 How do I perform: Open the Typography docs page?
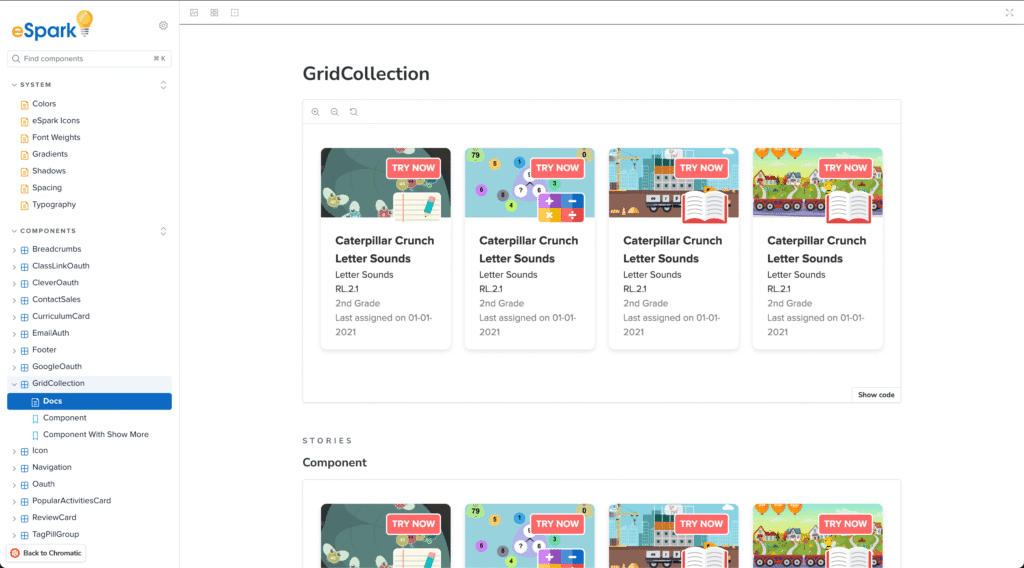pyautogui.click(x=53, y=205)
